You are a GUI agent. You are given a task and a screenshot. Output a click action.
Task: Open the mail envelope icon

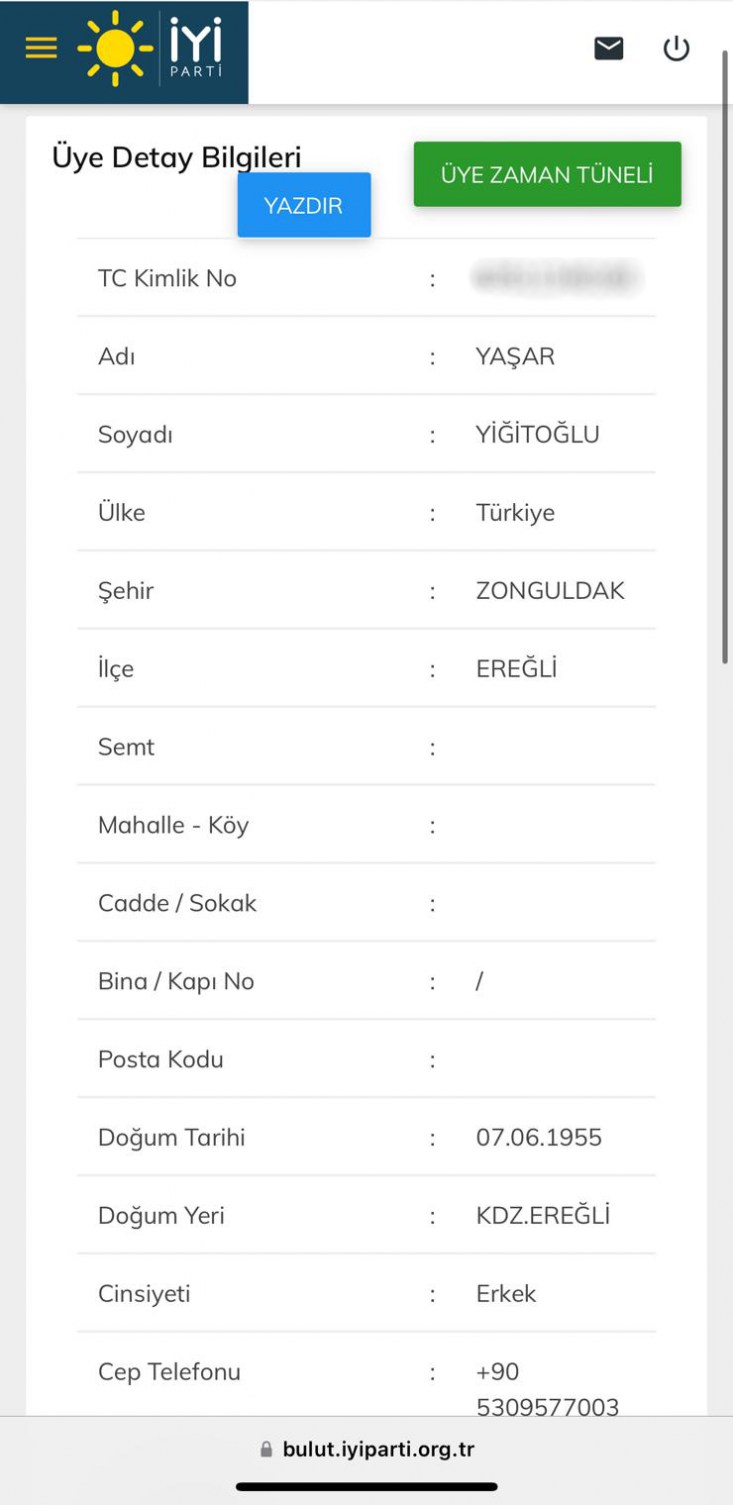(x=609, y=48)
